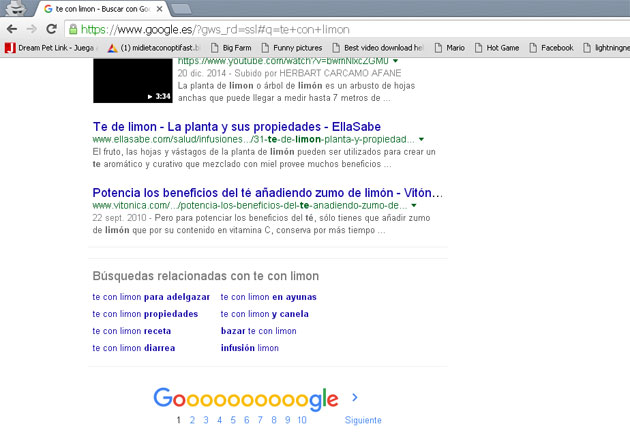Image resolution: width=630 pixels, height=441 pixels.
Task: Go to results page 4
Action: tap(219, 420)
